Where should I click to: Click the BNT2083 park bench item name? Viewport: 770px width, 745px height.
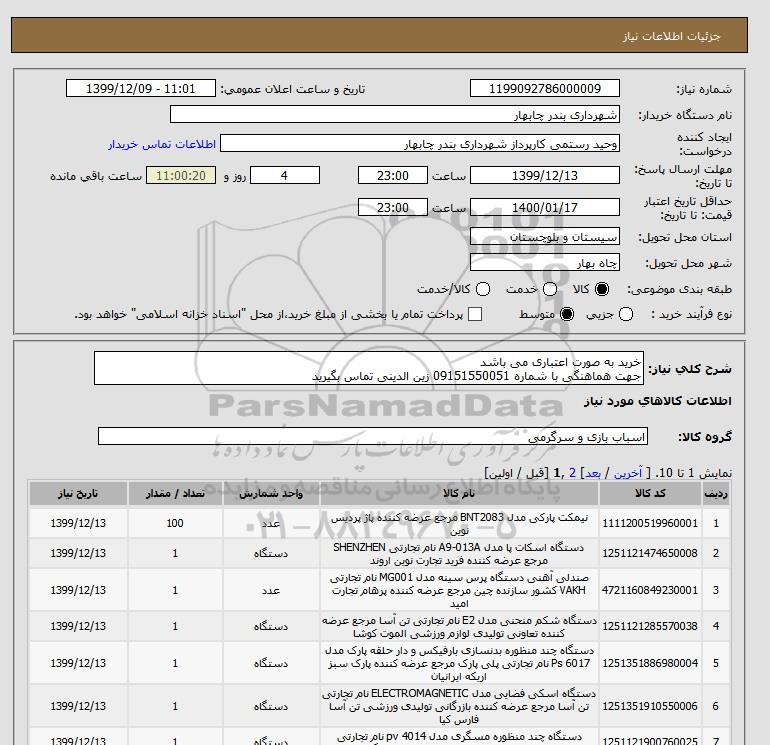[x=459, y=524]
